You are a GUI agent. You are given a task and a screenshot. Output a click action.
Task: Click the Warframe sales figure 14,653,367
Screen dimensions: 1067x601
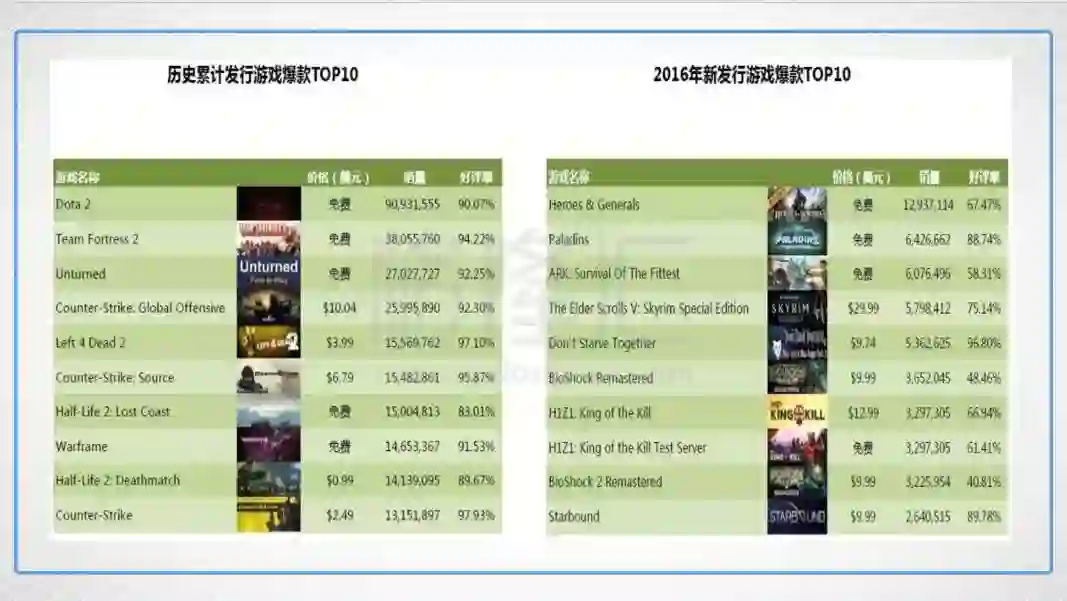pyautogui.click(x=412, y=446)
